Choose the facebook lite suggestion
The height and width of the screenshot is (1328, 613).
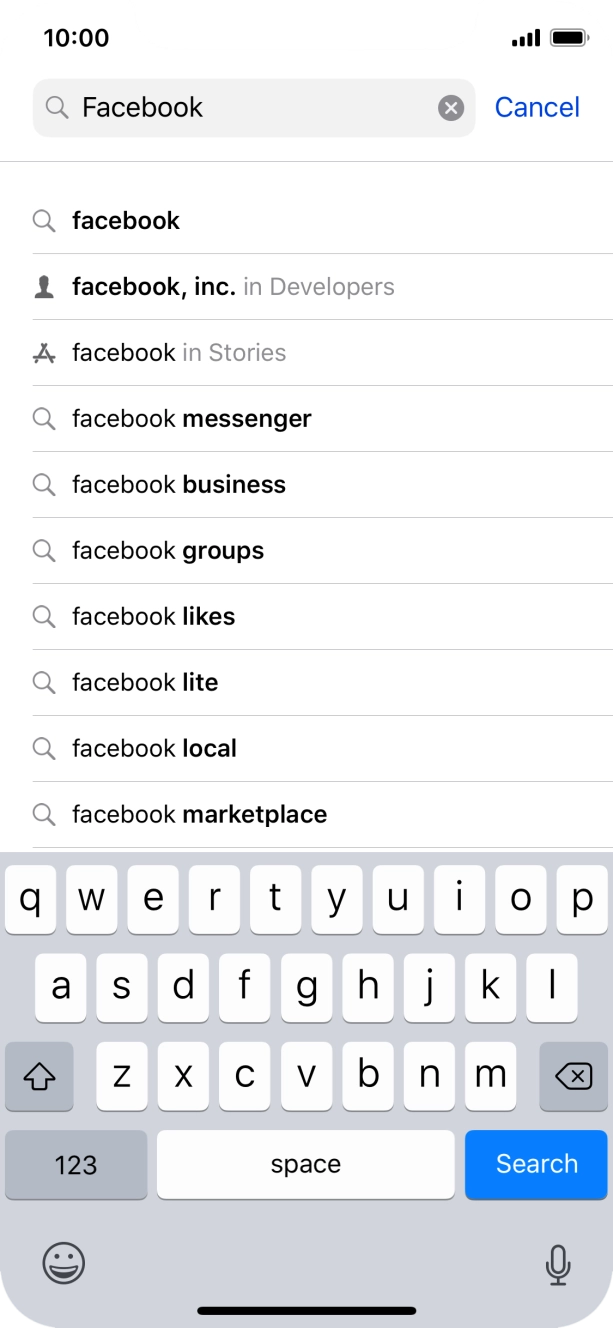(x=145, y=682)
